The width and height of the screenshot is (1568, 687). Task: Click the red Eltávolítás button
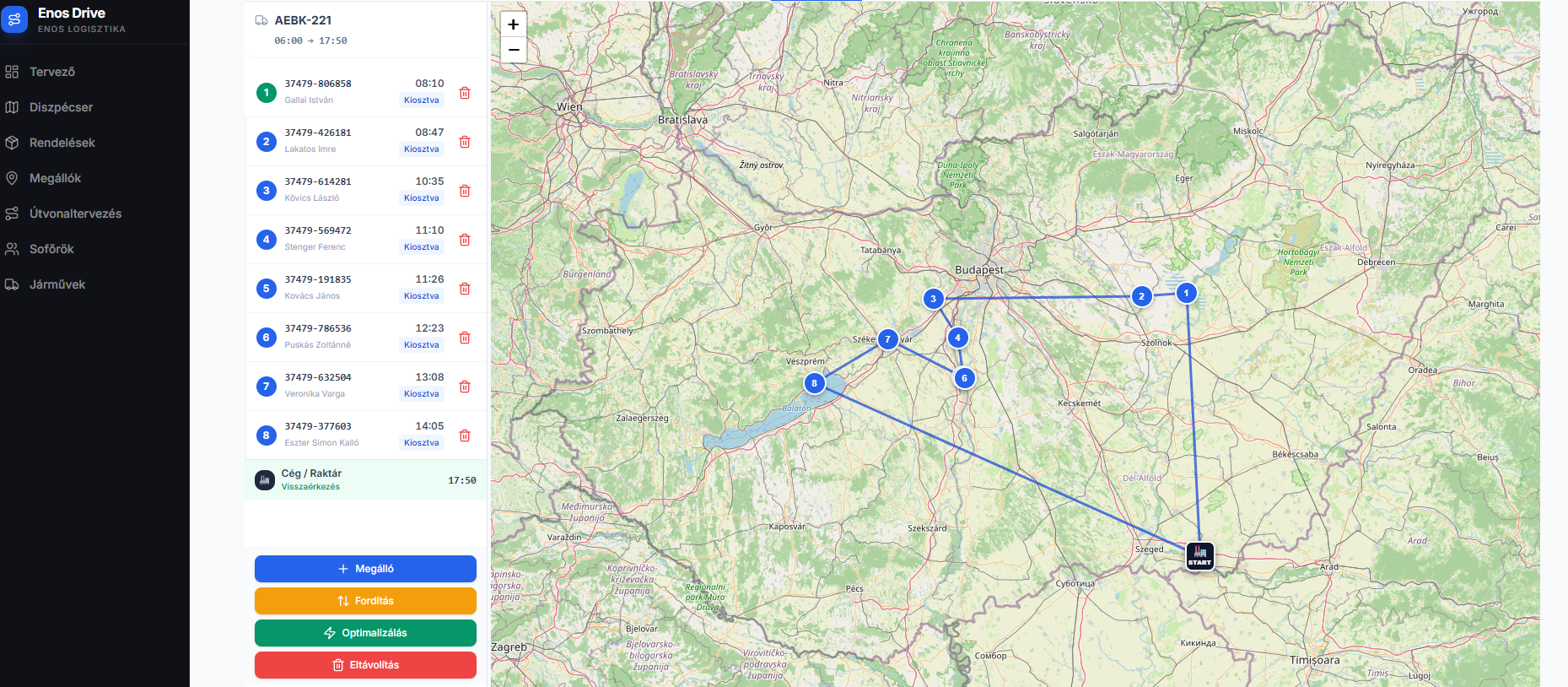pyautogui.click(x=365, y=665)
